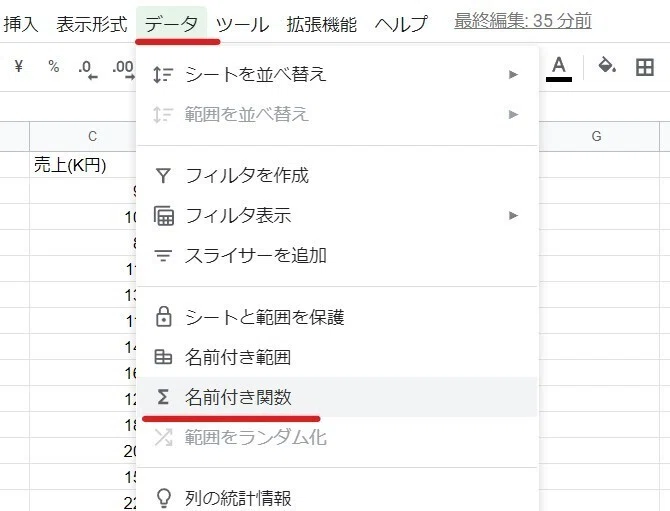This screenshot has height=511, width=670.
Task: Expand the フィルタ表示 submenu arrow
Action: coord(513,215)
